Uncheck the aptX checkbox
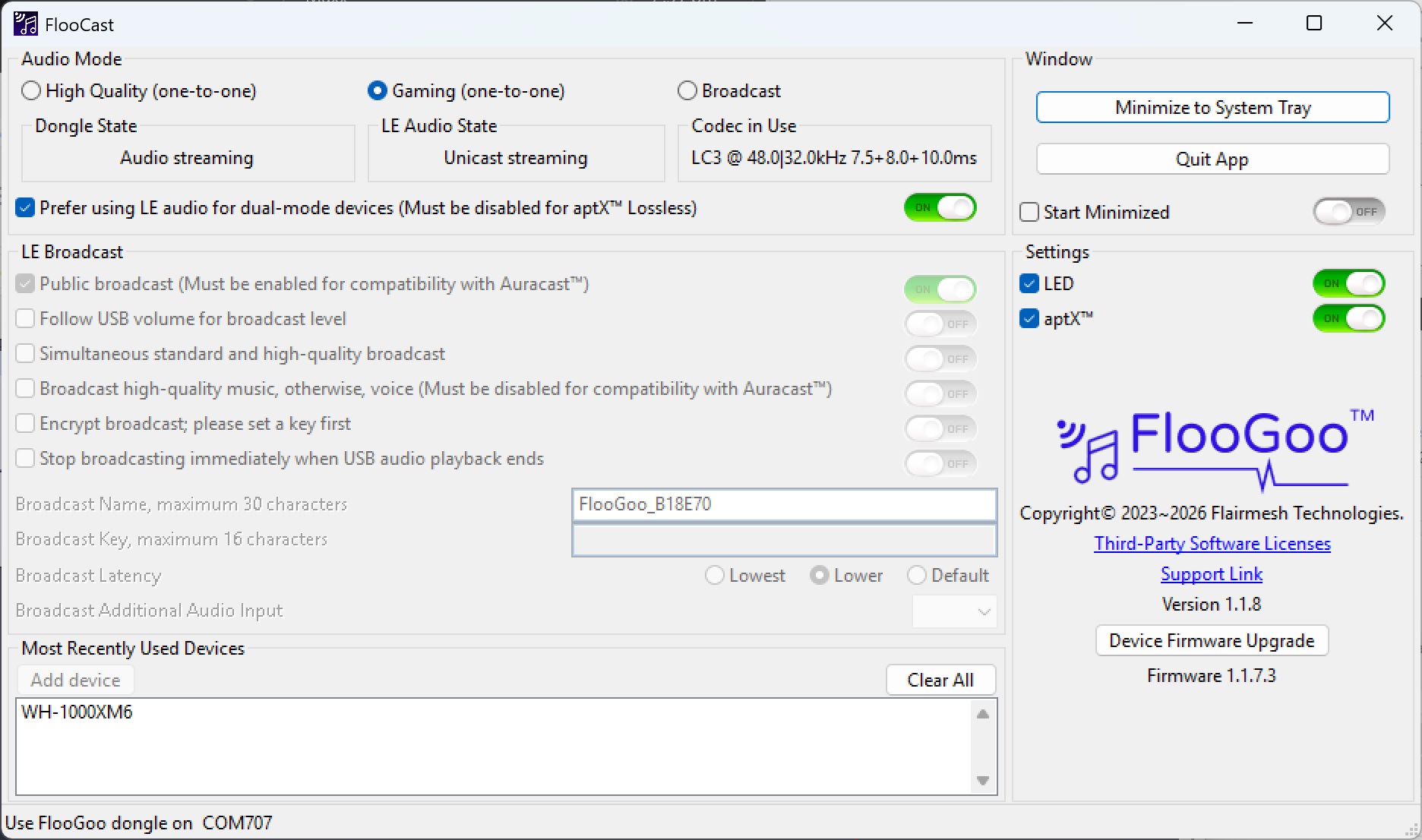1422x840 pixels. click(x=1029, y=318)
